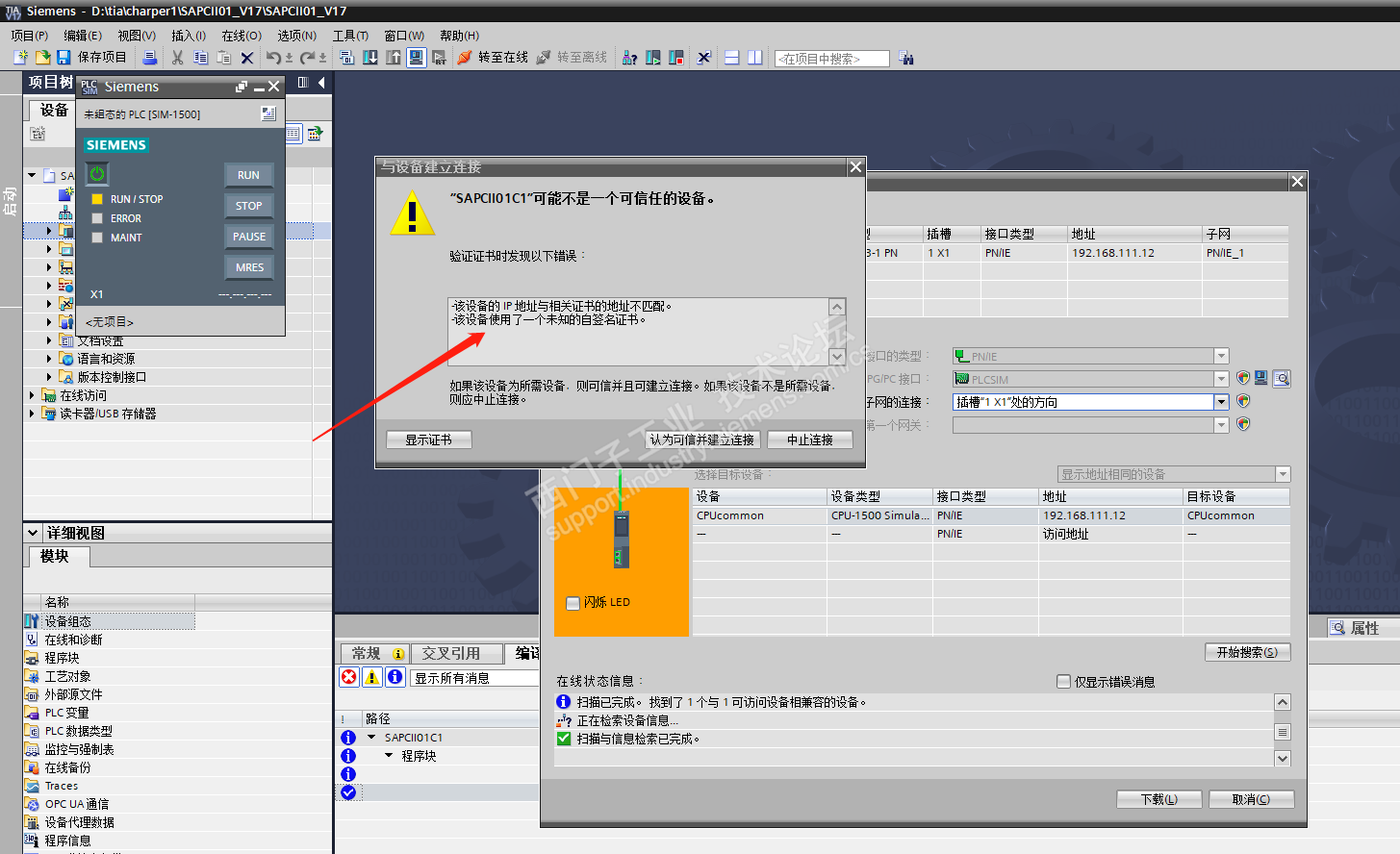Click 开始搜索(S) button

pos(1247,652)
